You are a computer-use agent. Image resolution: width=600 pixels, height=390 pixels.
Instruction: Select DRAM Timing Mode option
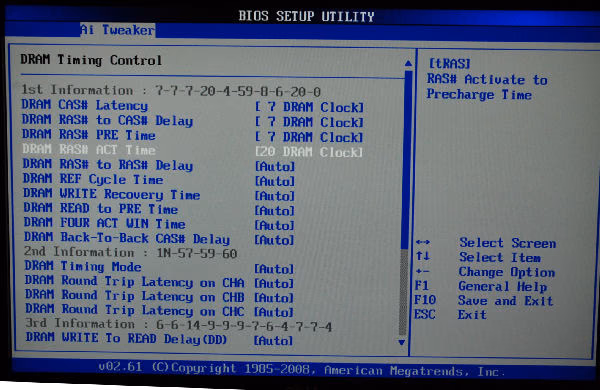[83, 266]
